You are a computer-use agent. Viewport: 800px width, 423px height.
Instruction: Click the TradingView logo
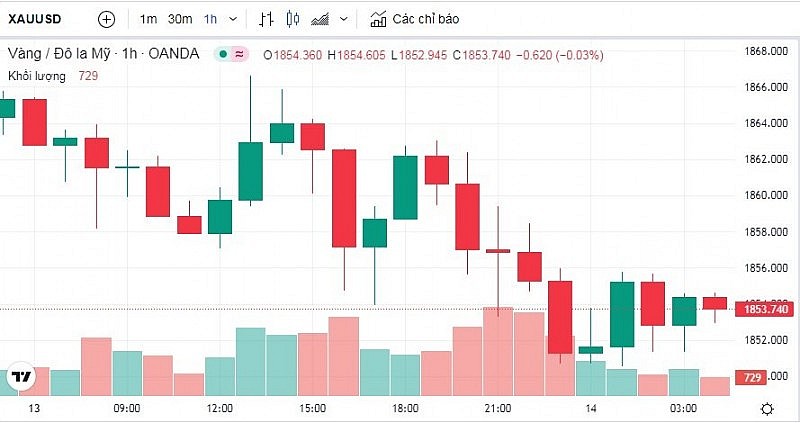(x=20, y=377)
